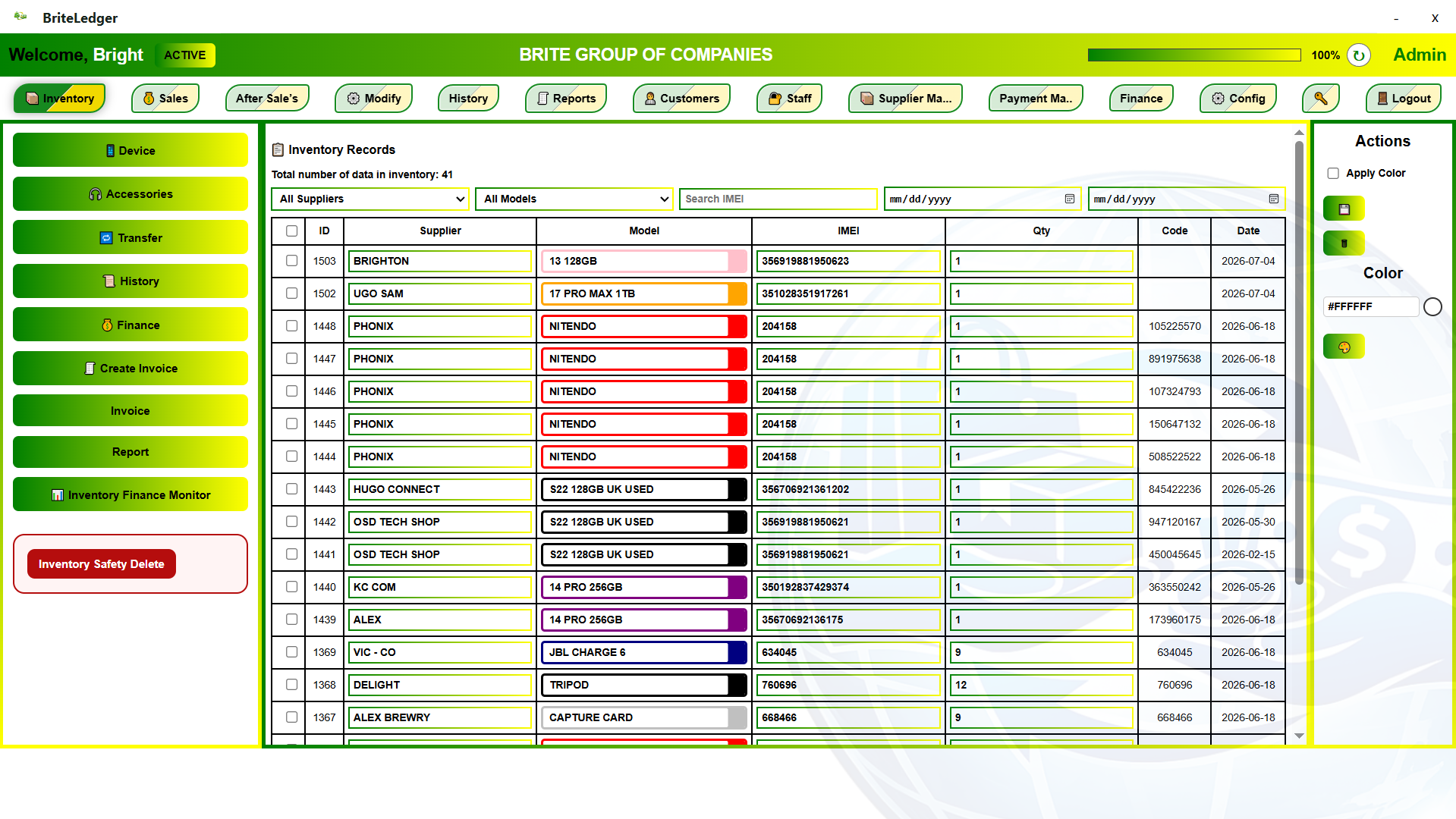Click the ACTIVE status badge
The width and height of the screenshot is (1456, 819).
[x=185, y=55]
